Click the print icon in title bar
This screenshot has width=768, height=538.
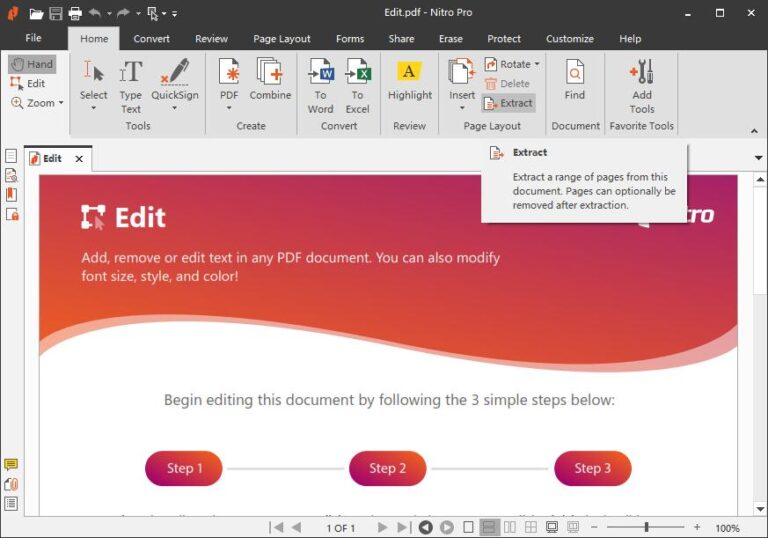75,13
